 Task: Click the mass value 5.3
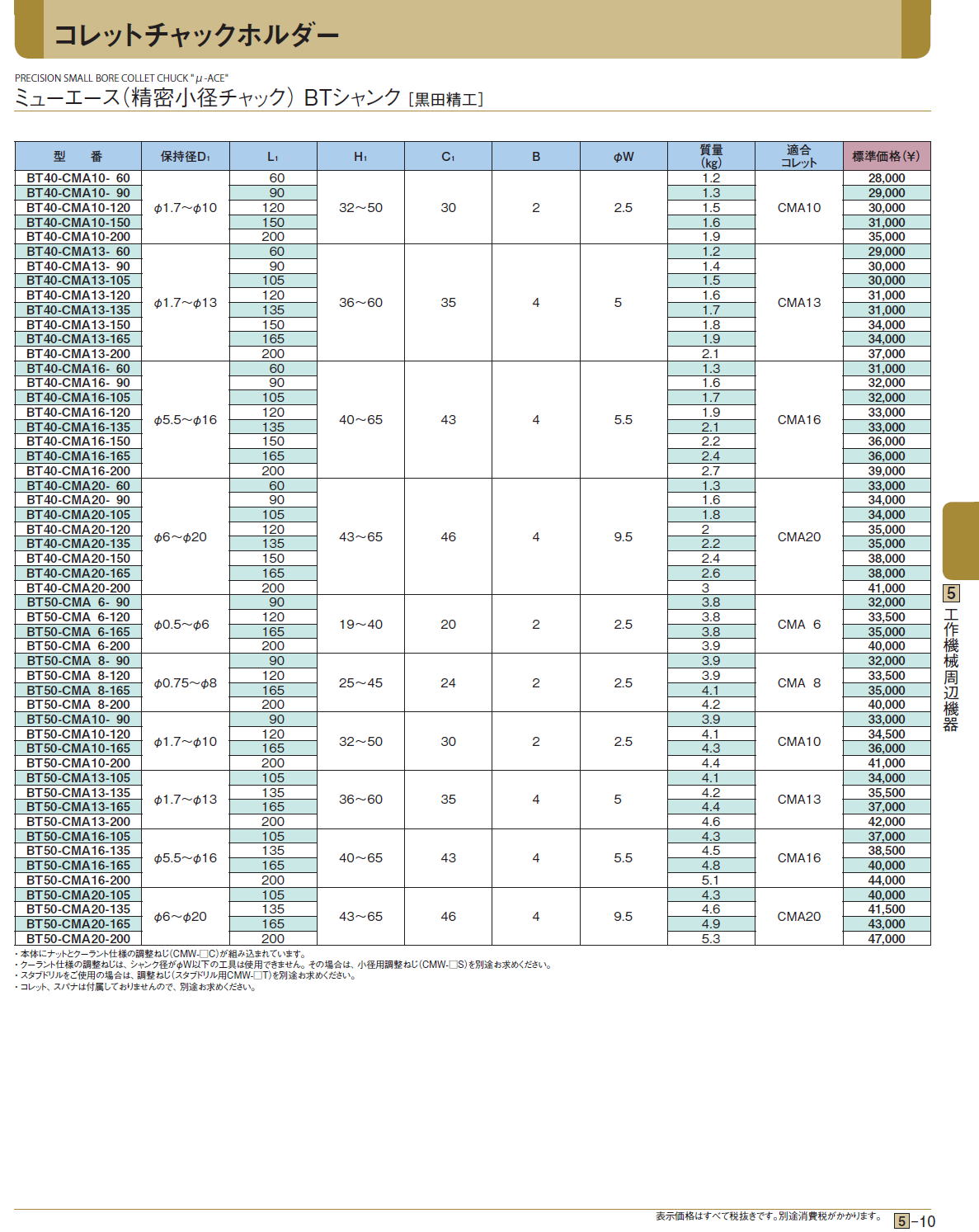pos(711,939)
